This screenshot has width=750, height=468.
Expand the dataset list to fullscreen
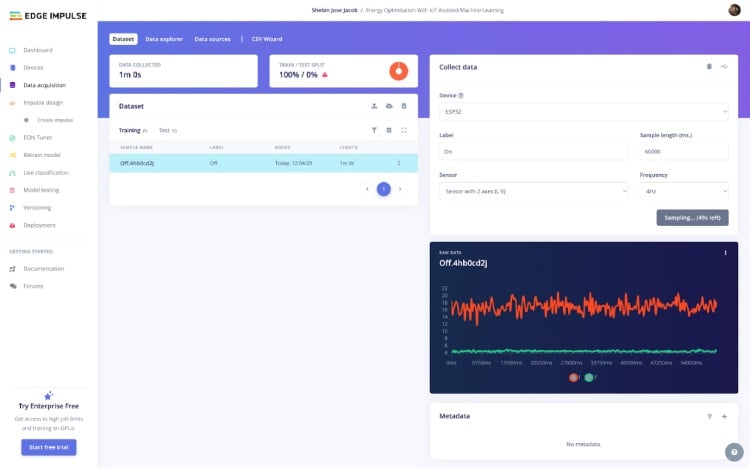pyautogui.click(x=404, y=130)
